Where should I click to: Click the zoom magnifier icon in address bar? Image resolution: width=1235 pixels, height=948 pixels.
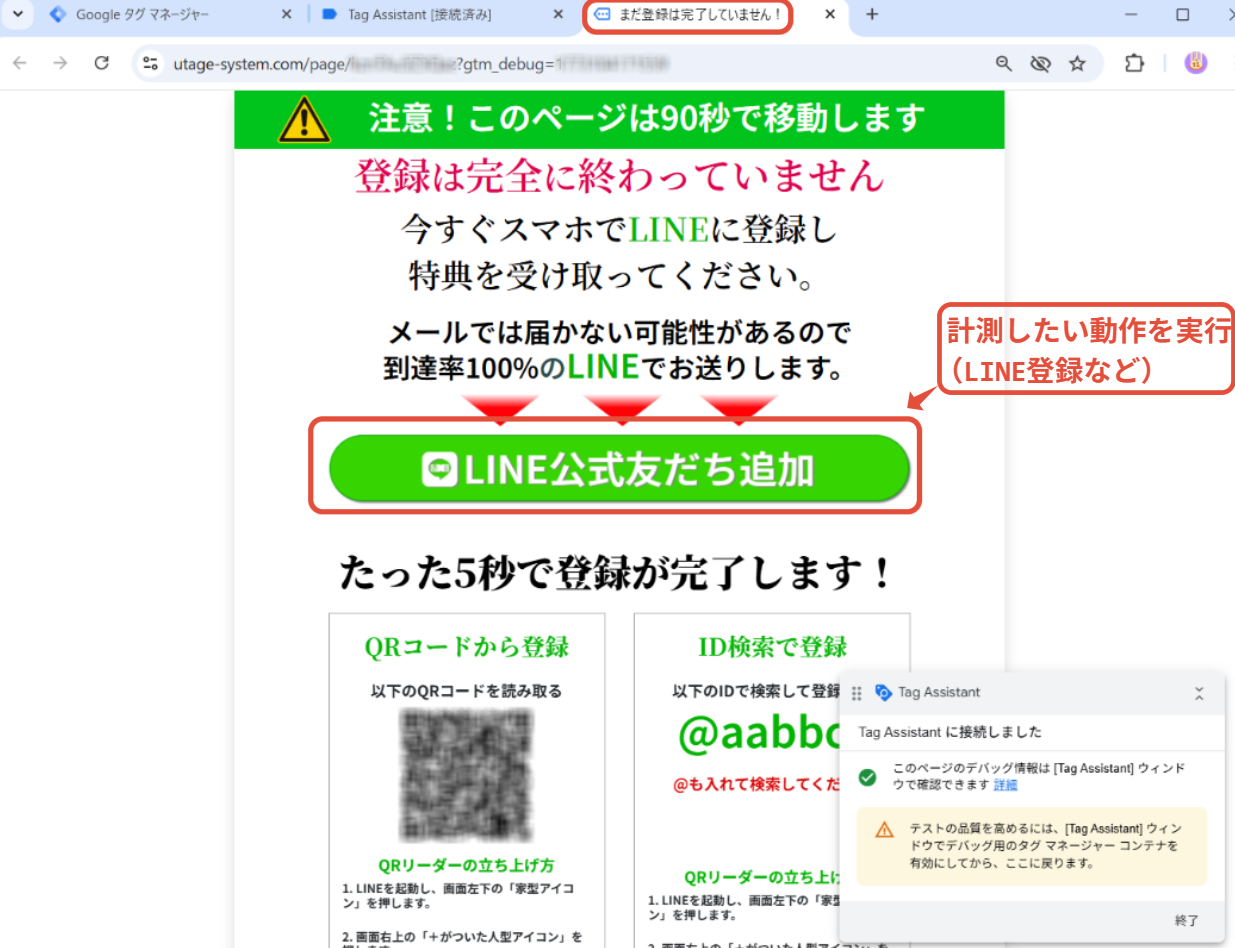coord(1004,64)
